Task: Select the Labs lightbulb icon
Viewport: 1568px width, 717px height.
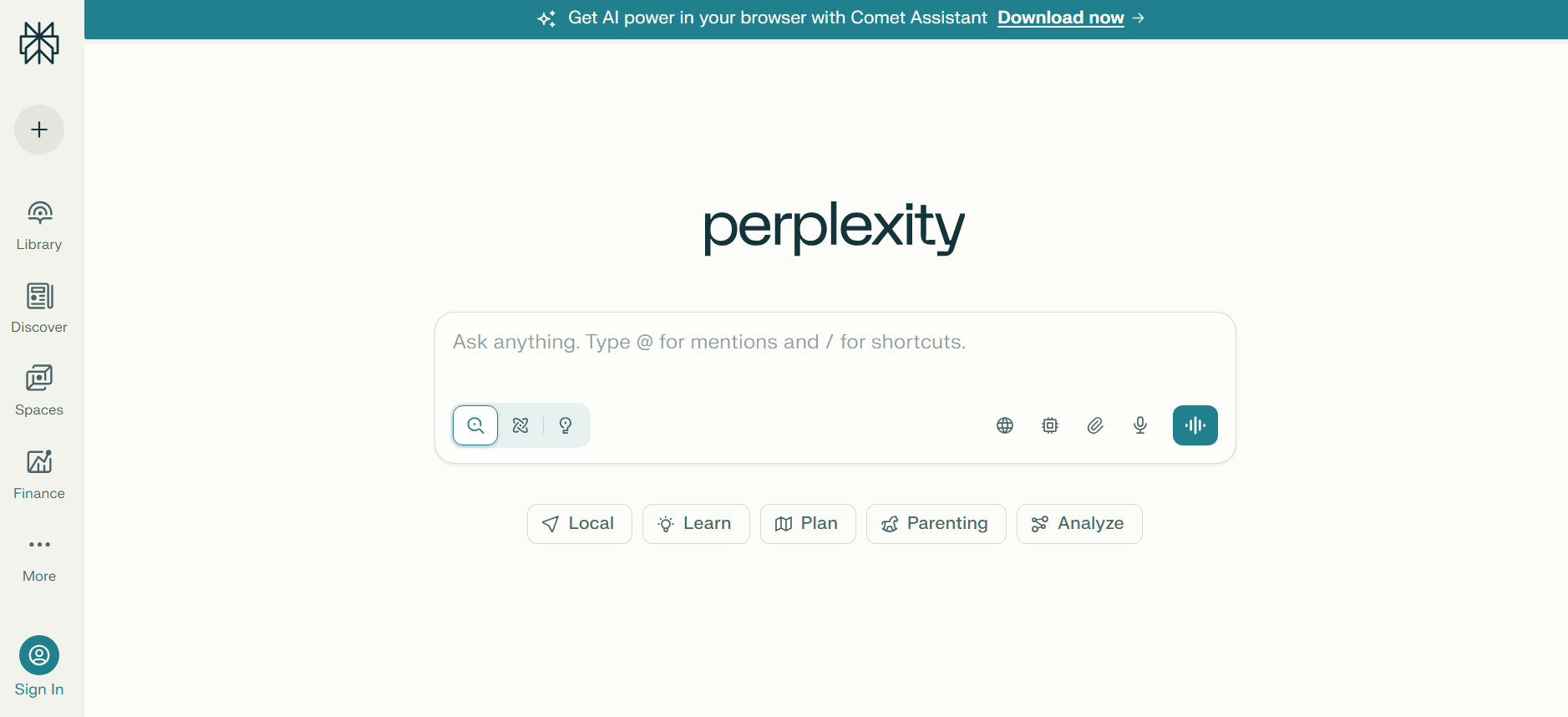Action: coord(566,425)
